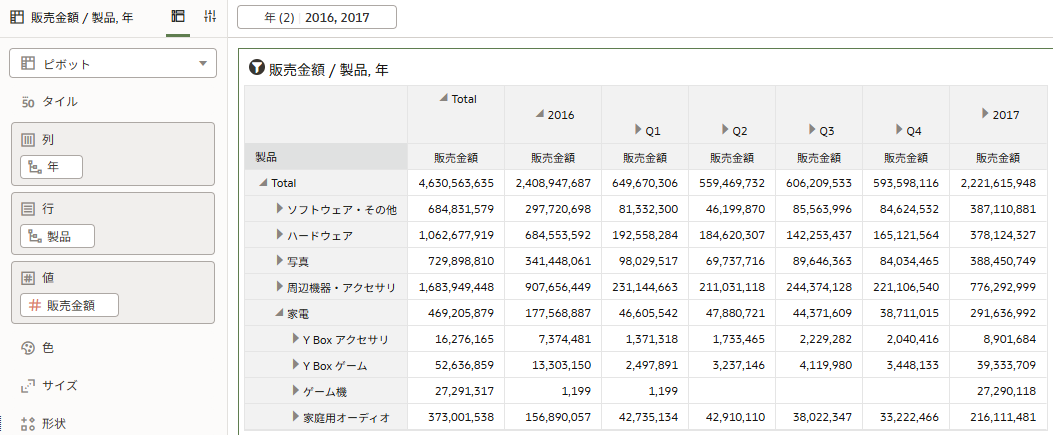Expand the ソフトウェア・その他 row
Viewport: 1053px width, 435px height.
(x=280, y=209)
